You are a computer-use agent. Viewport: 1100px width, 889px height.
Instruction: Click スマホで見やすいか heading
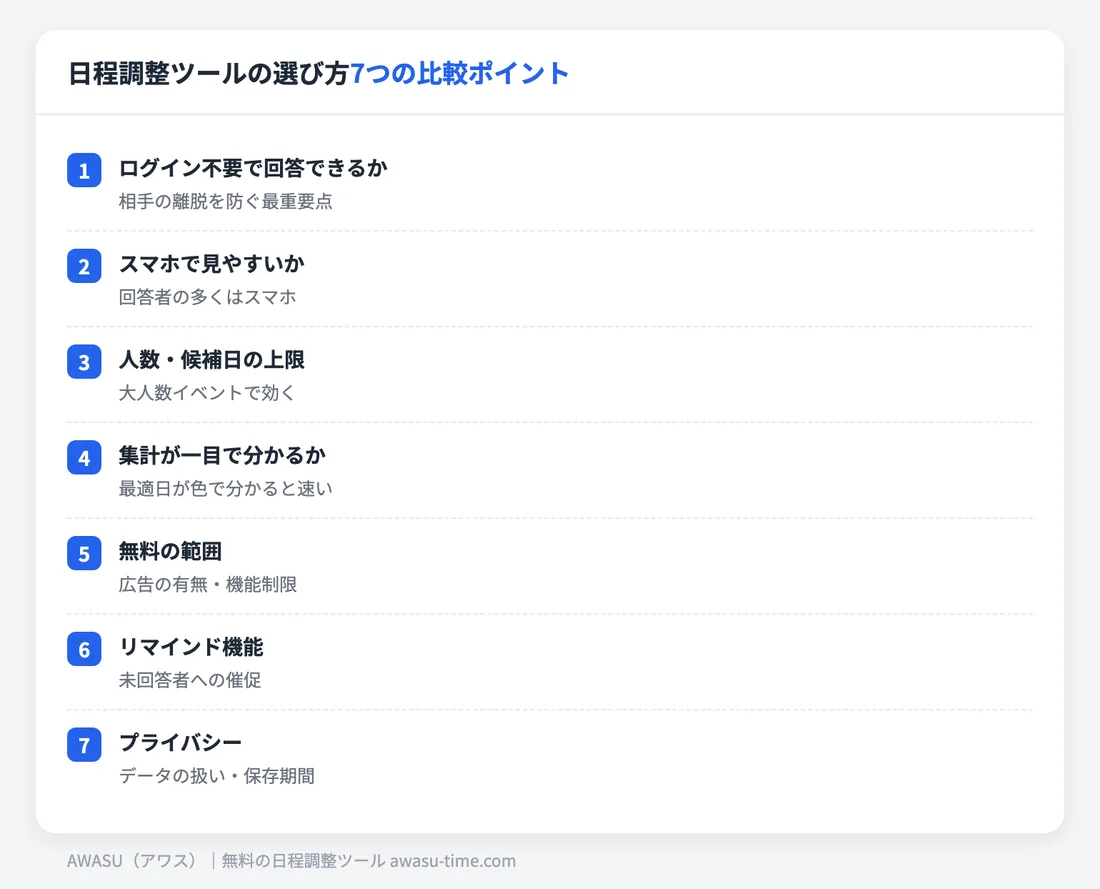click(x=211, y=264)
